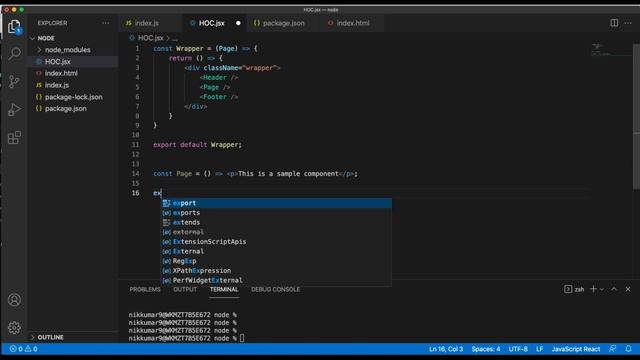Click Ln 16, Col 3 in status bar
This screenshot has width=640, height=360.
point(446,349)
